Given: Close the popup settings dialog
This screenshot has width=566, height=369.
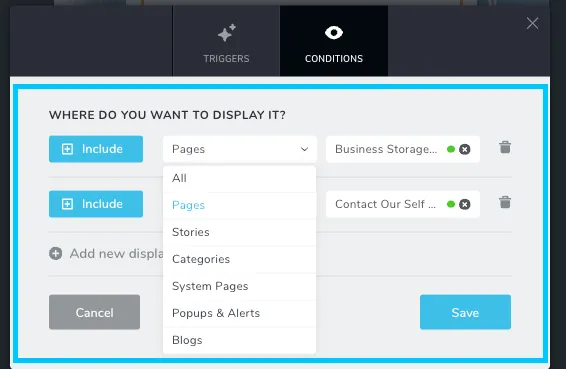Looking at the screenshot, I should 532,23.
